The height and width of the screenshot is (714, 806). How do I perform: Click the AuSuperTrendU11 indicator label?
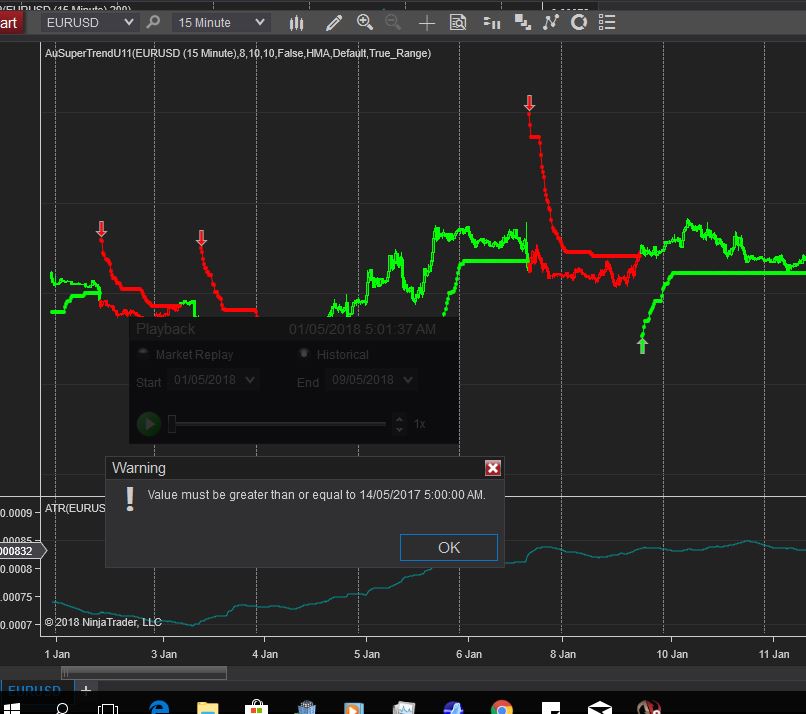tap(237, 53)
